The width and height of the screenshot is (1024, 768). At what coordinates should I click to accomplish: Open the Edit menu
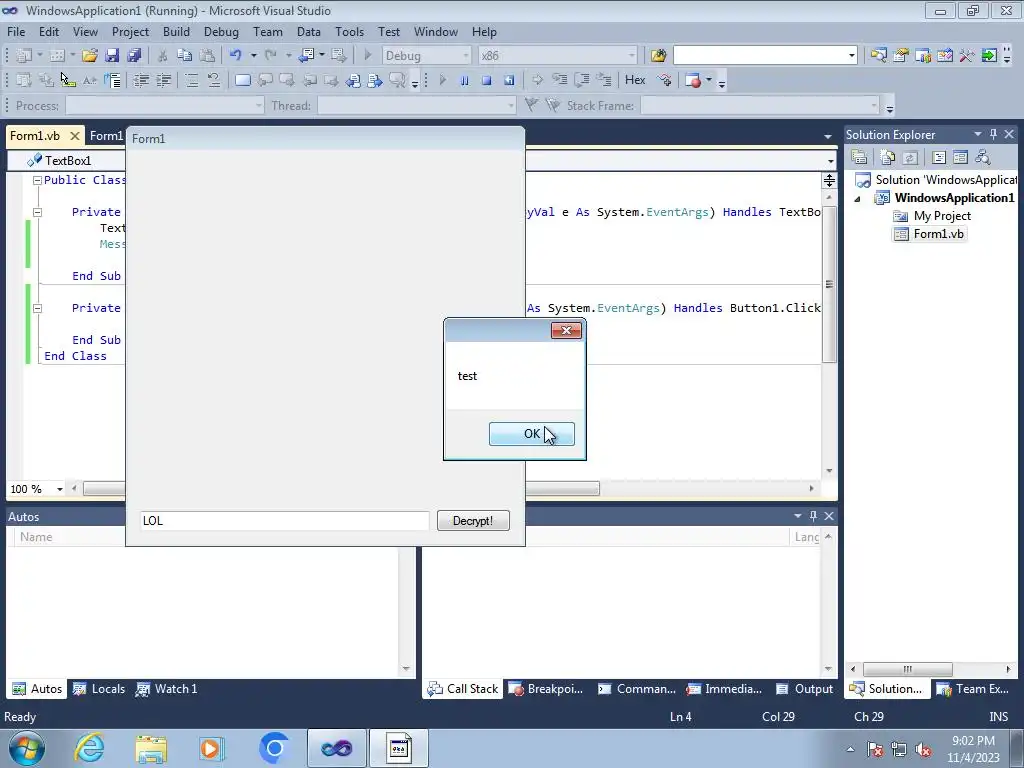tap(49, 31)
